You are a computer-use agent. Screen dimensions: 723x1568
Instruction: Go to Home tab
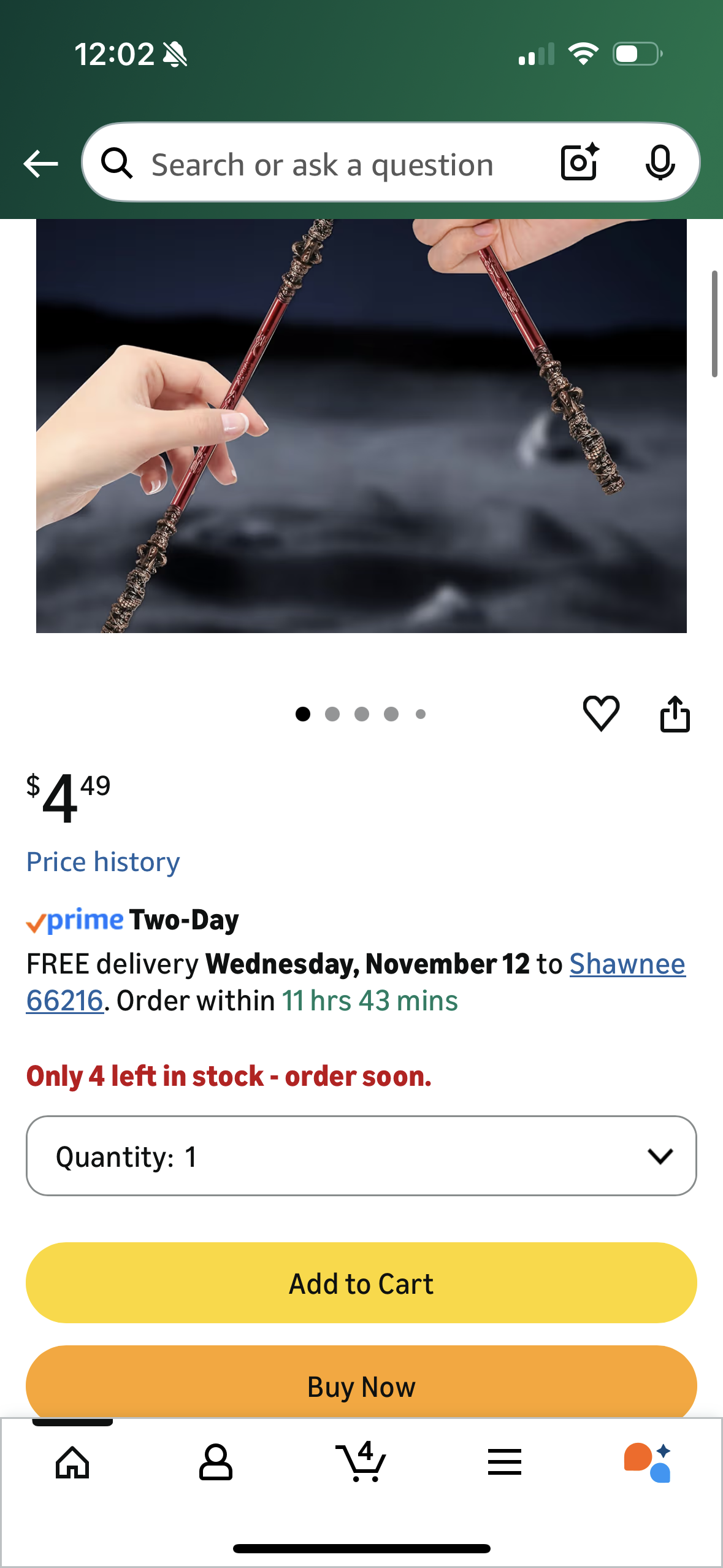(x=72, y=1463)
